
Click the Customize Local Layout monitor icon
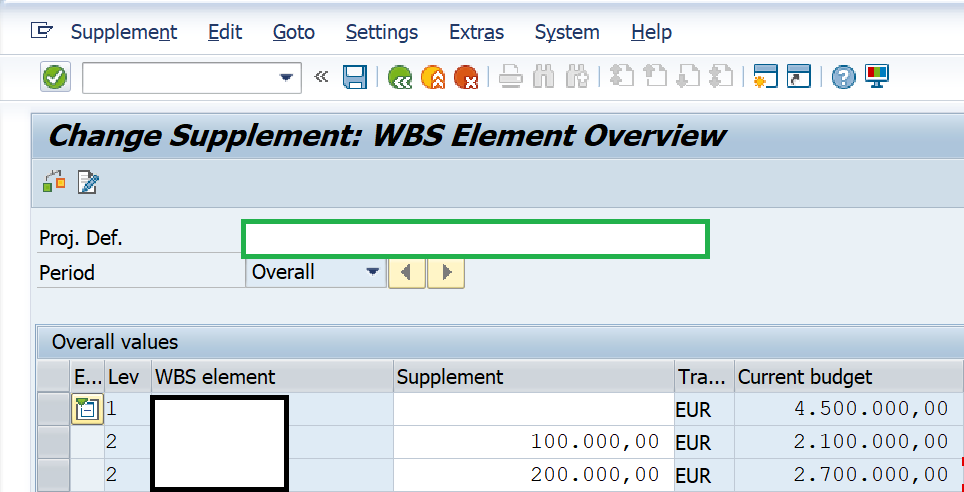click(x=877, y=77)
